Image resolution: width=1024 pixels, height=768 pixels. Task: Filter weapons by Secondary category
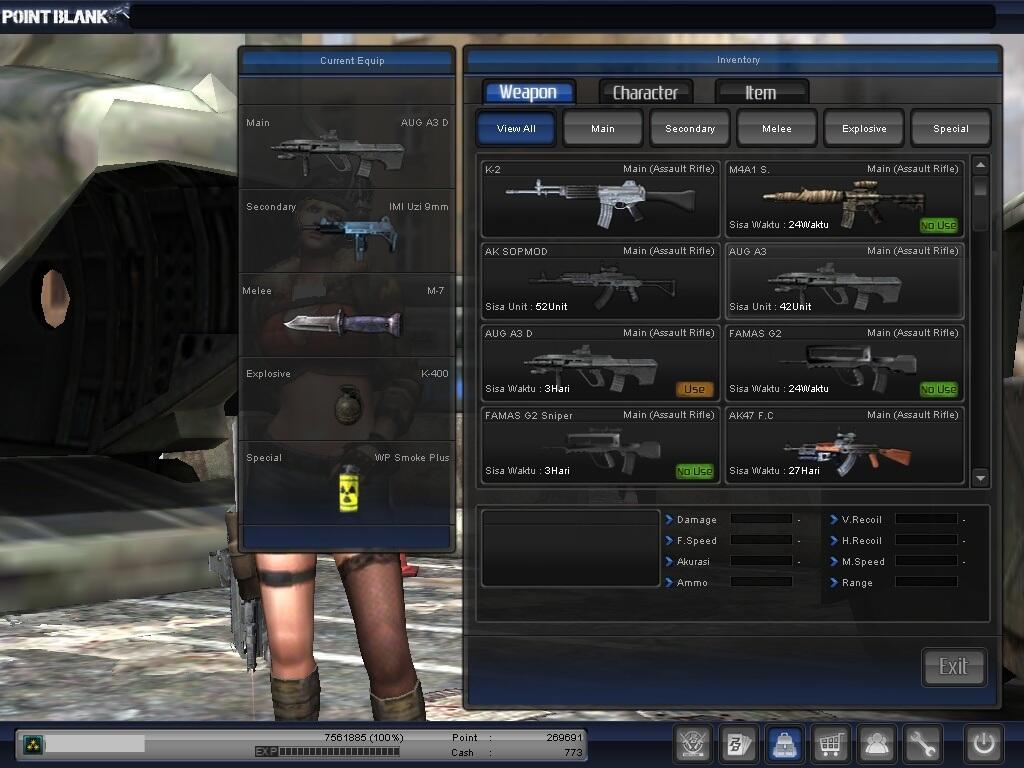point(690,128)
